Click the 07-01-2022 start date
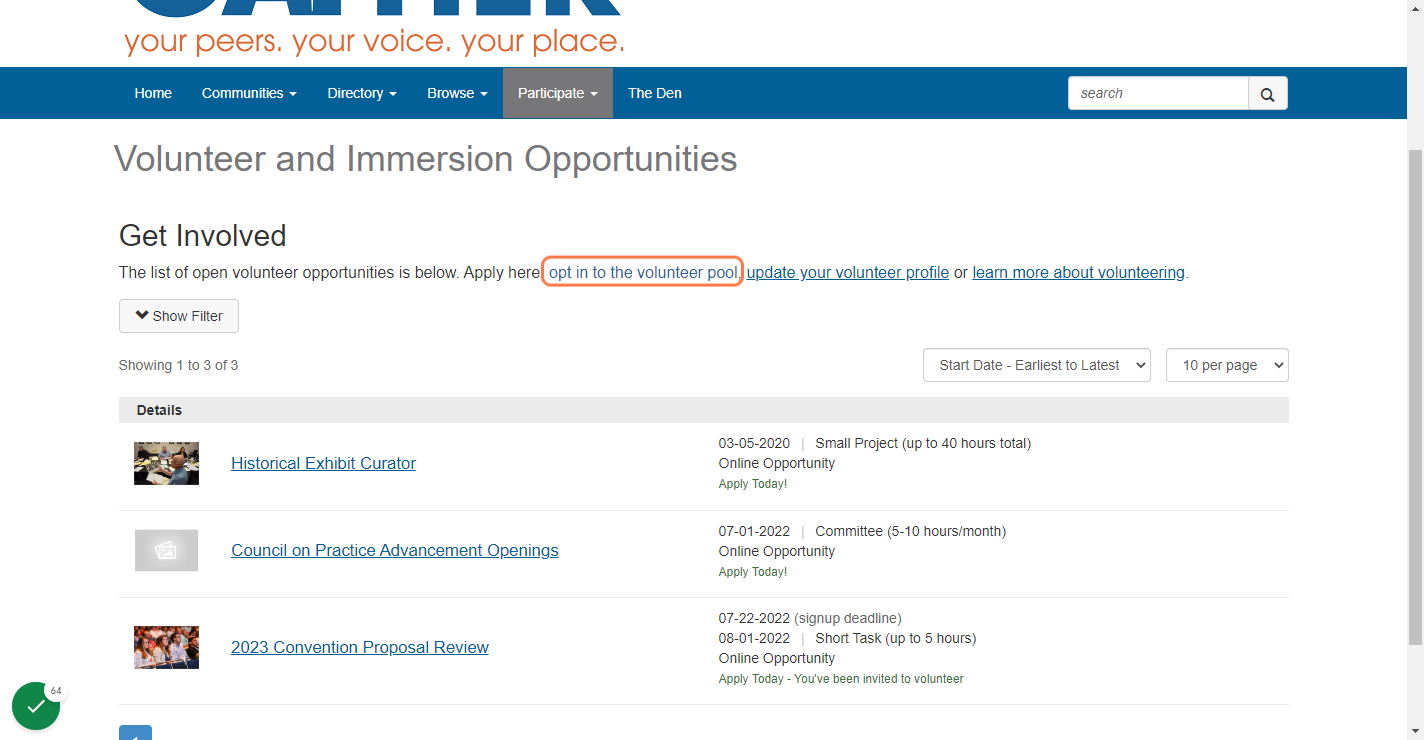 pos(754,531)
